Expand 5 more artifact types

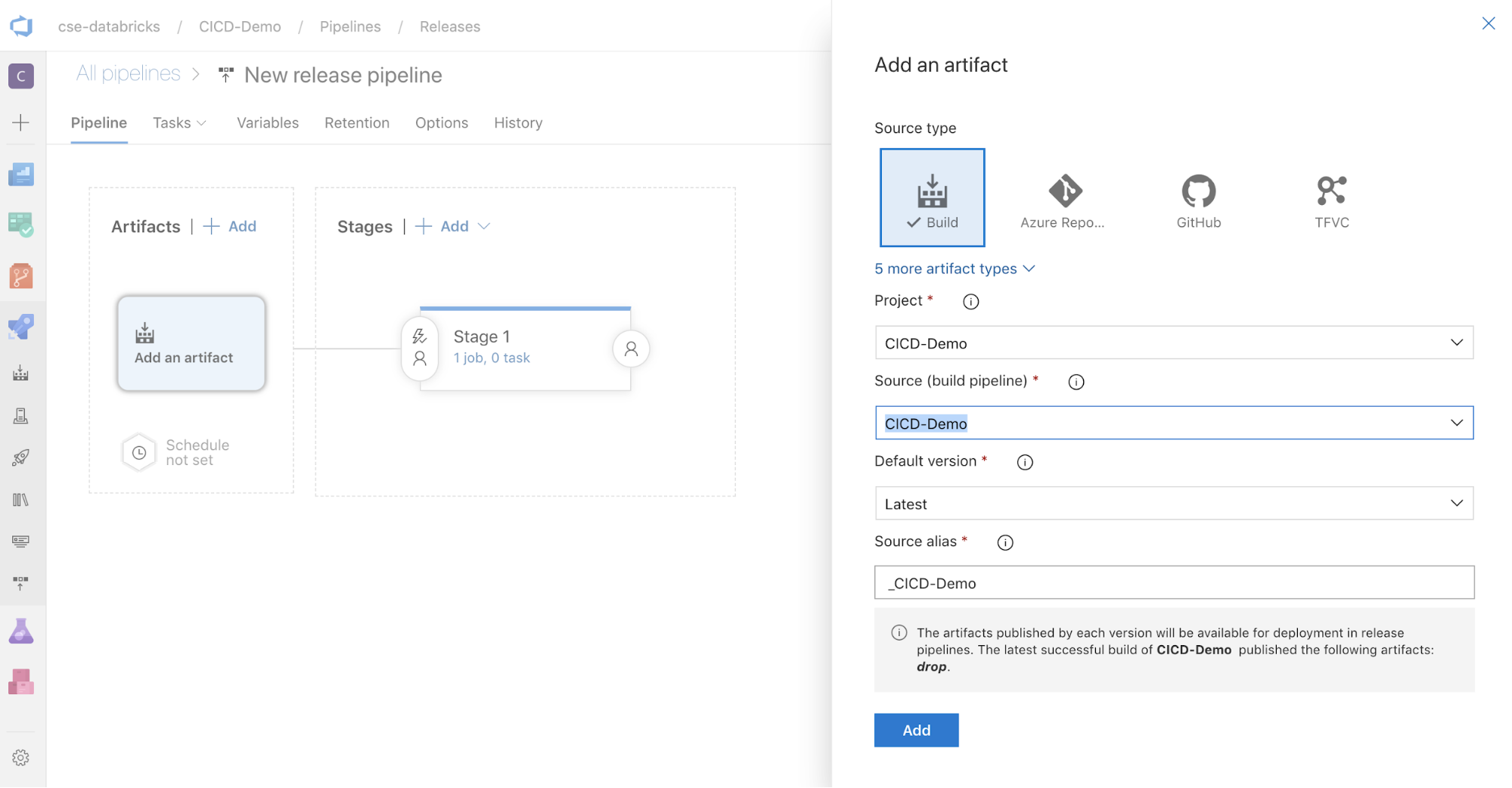pyautogui.click(x=955, y=268)
